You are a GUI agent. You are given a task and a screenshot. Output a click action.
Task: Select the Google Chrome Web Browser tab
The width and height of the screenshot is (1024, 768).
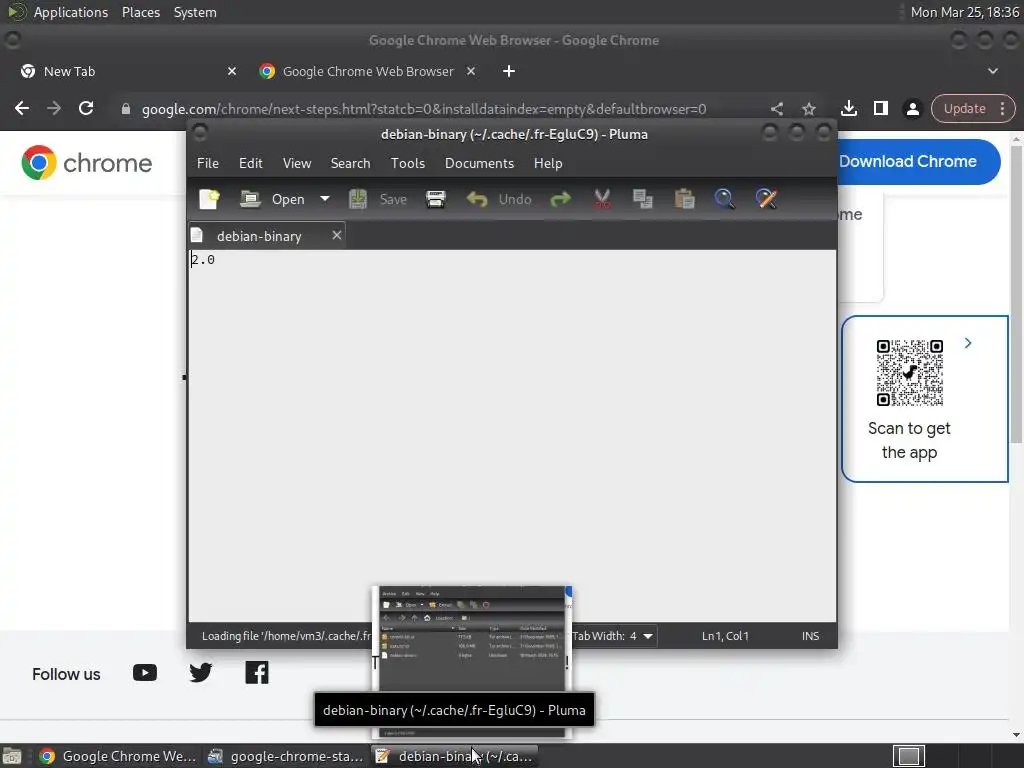367,71
